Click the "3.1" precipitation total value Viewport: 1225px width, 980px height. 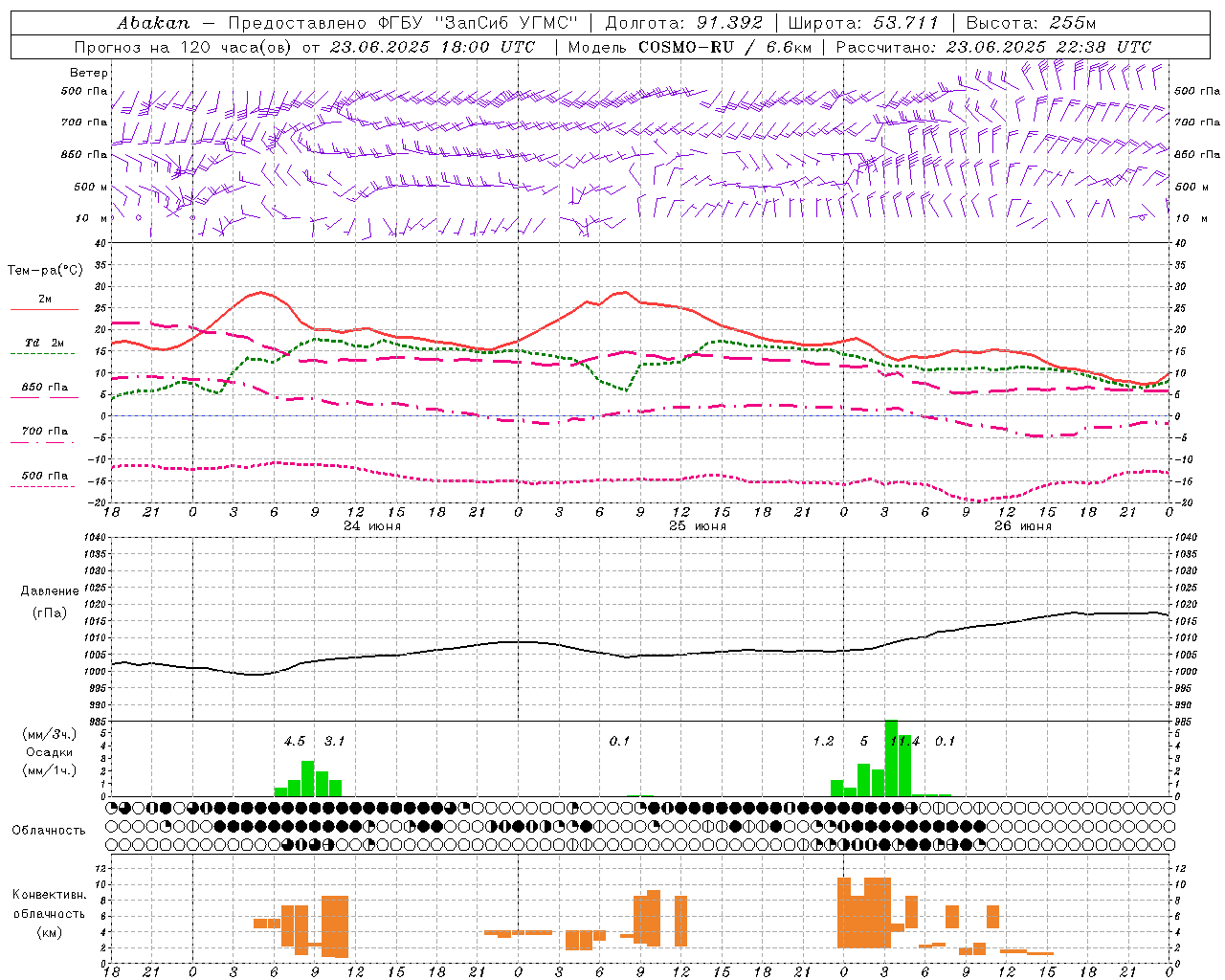click(334, 742)
